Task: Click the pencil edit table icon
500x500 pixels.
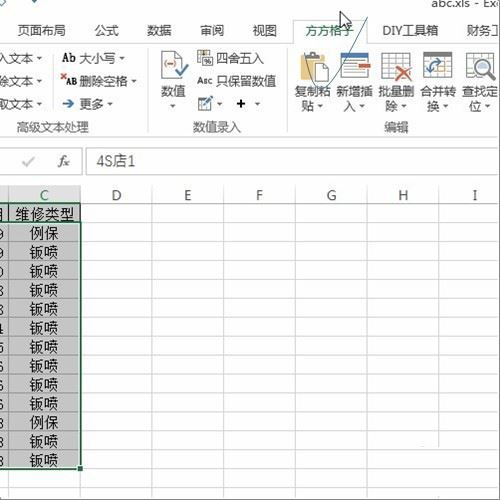Action: [x=205, y=104]
